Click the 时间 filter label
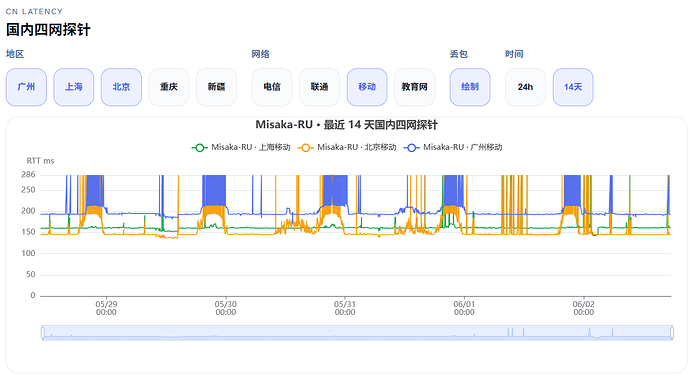Screen dimensions: 690x377 pyautogui.click(x=514, y=54)
